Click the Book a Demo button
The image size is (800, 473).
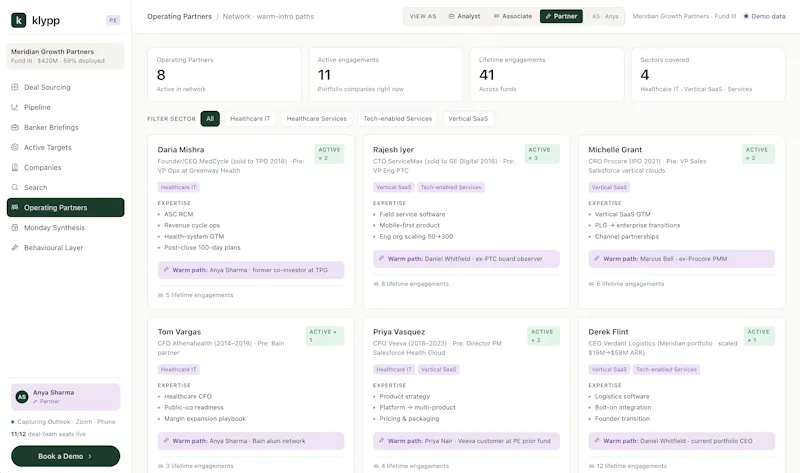click(x=65, y=456)
